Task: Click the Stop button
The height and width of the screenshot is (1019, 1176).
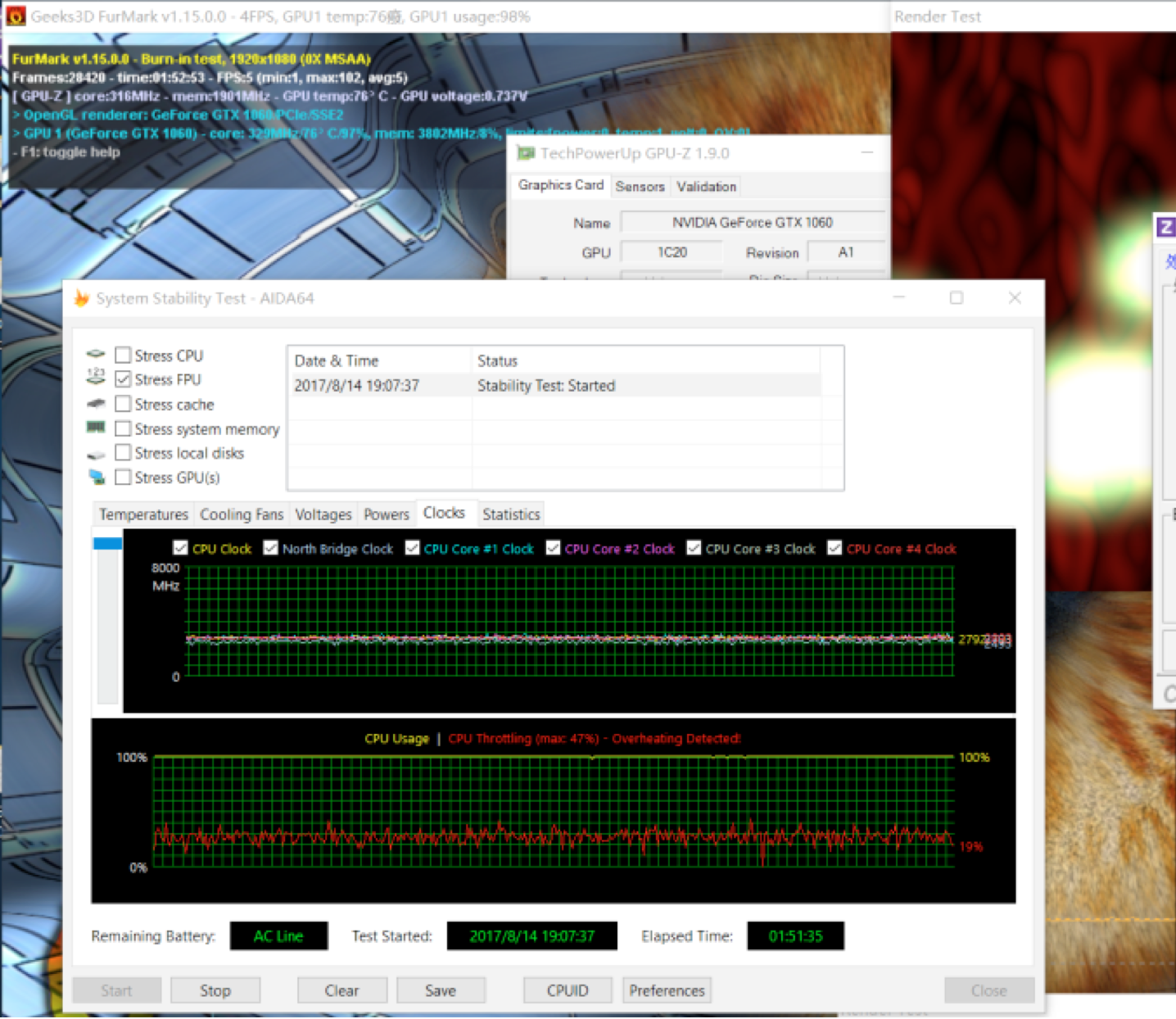Action: pos(215,990)
